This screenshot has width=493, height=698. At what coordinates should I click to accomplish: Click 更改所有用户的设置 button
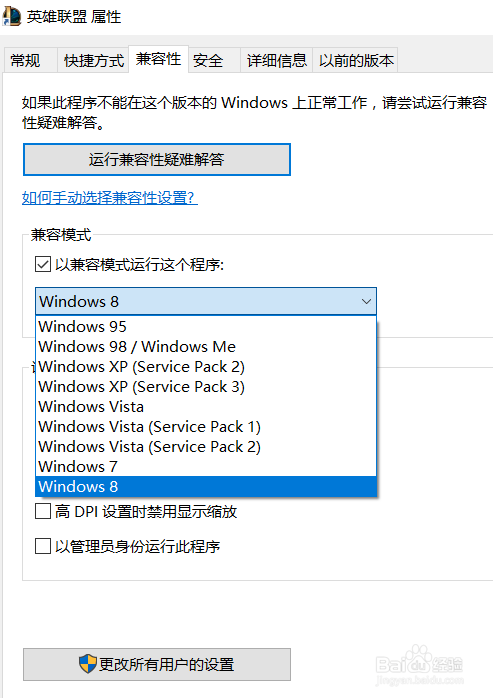coord(157,664)
